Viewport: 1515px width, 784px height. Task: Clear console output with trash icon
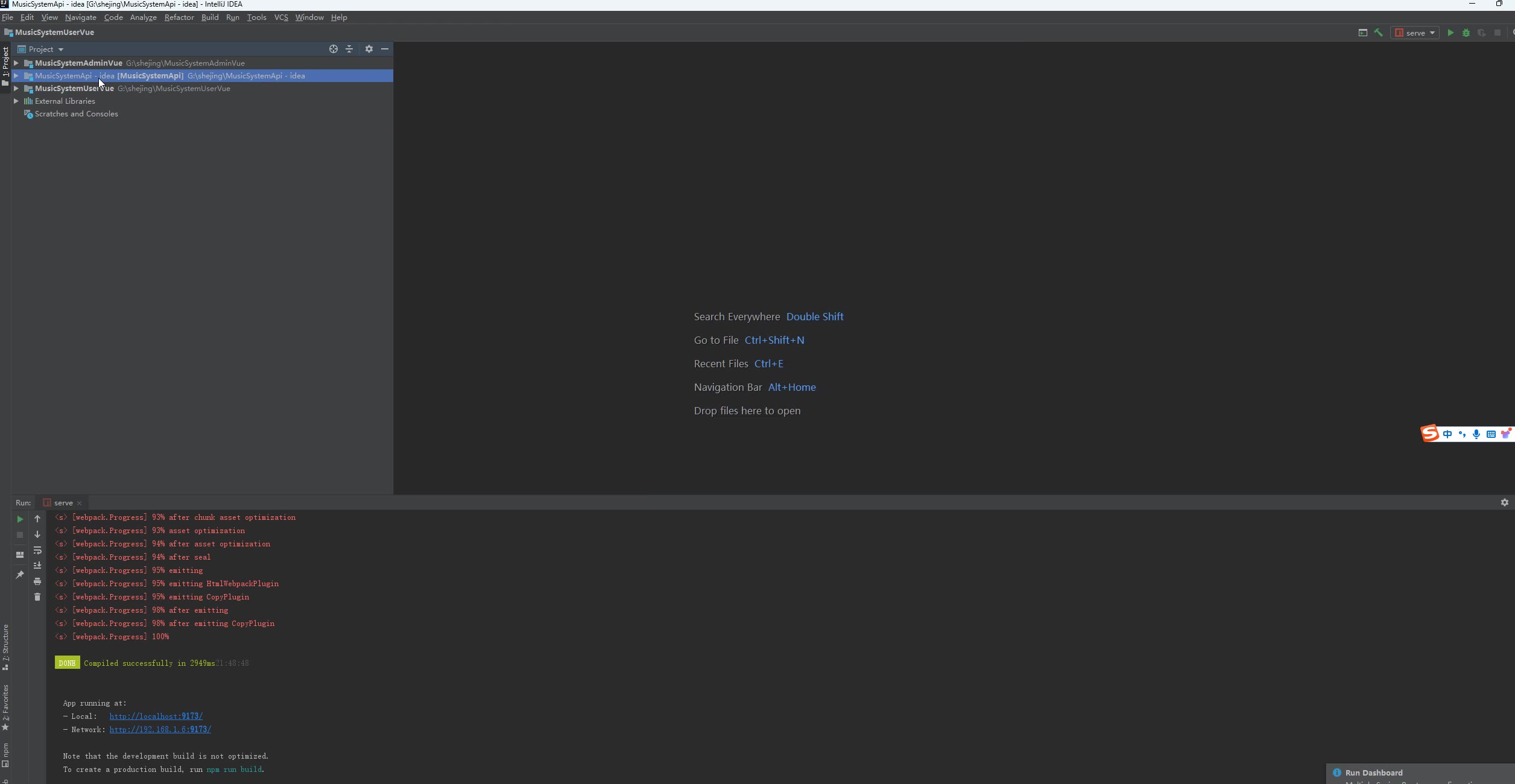pyautogui.click(x=37, y=597)
